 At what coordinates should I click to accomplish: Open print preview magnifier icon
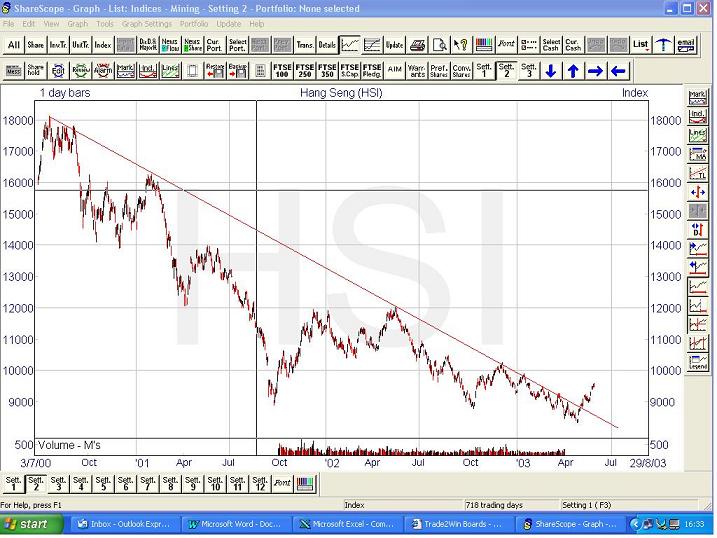(x=439, y=45)
